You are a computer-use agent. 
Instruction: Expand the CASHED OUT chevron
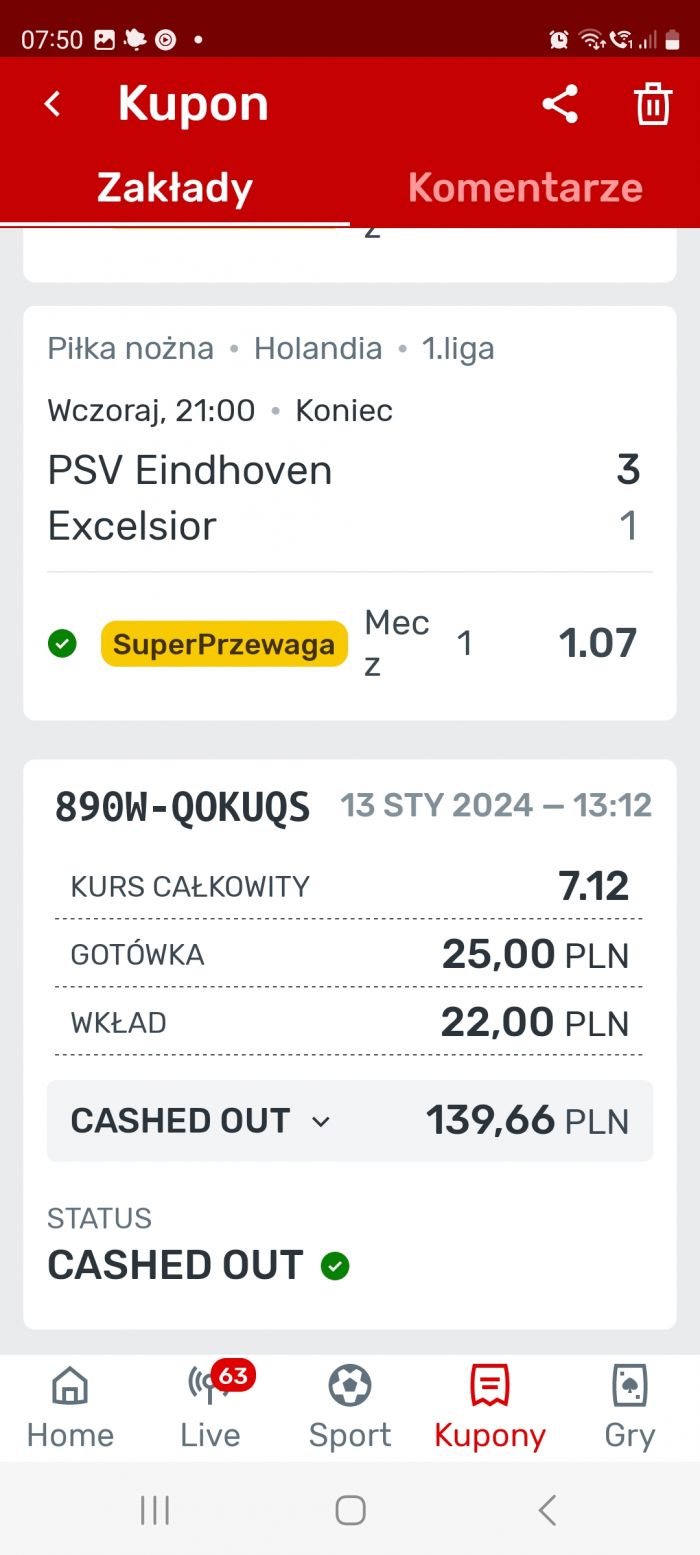click(x=320, y=1122)
